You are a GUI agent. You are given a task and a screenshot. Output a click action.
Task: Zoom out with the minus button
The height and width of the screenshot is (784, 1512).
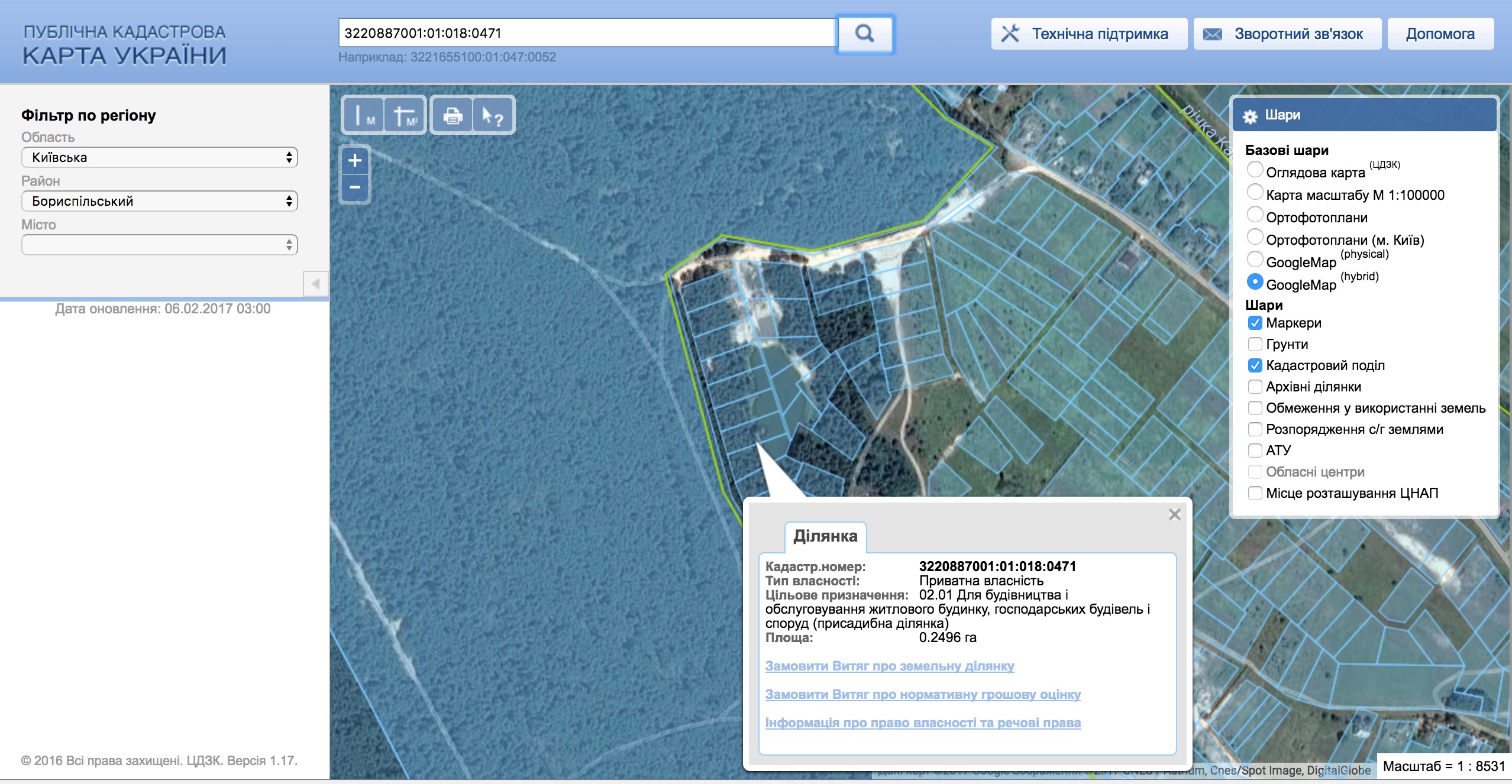[x=355, y=188]
